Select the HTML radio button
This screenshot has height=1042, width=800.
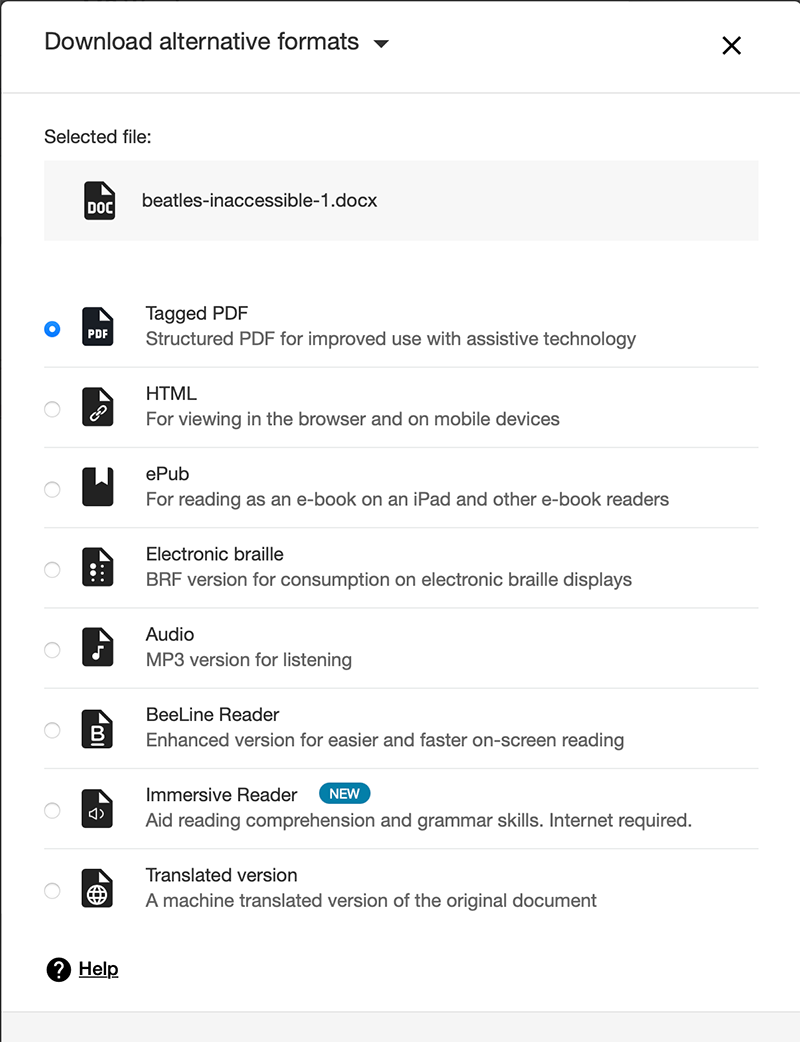tap(52, 409)
